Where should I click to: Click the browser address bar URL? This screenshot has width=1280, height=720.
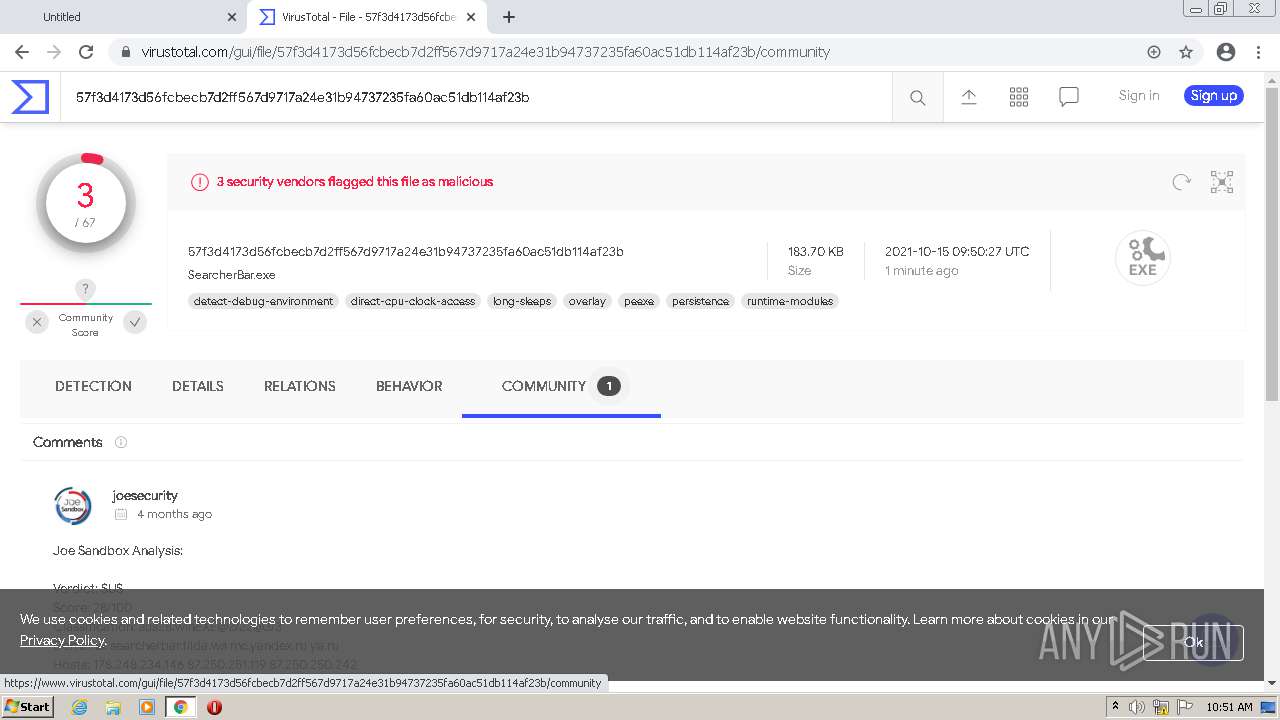point(485,52)
